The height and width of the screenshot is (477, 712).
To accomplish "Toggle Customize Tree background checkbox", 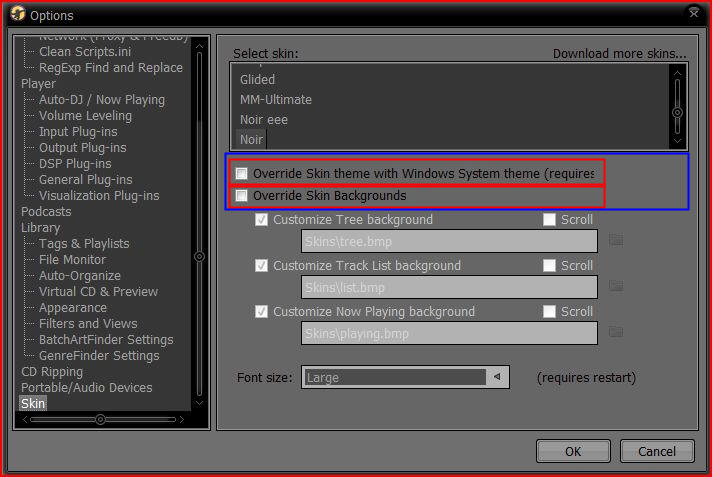I will (x=262, y=220).
